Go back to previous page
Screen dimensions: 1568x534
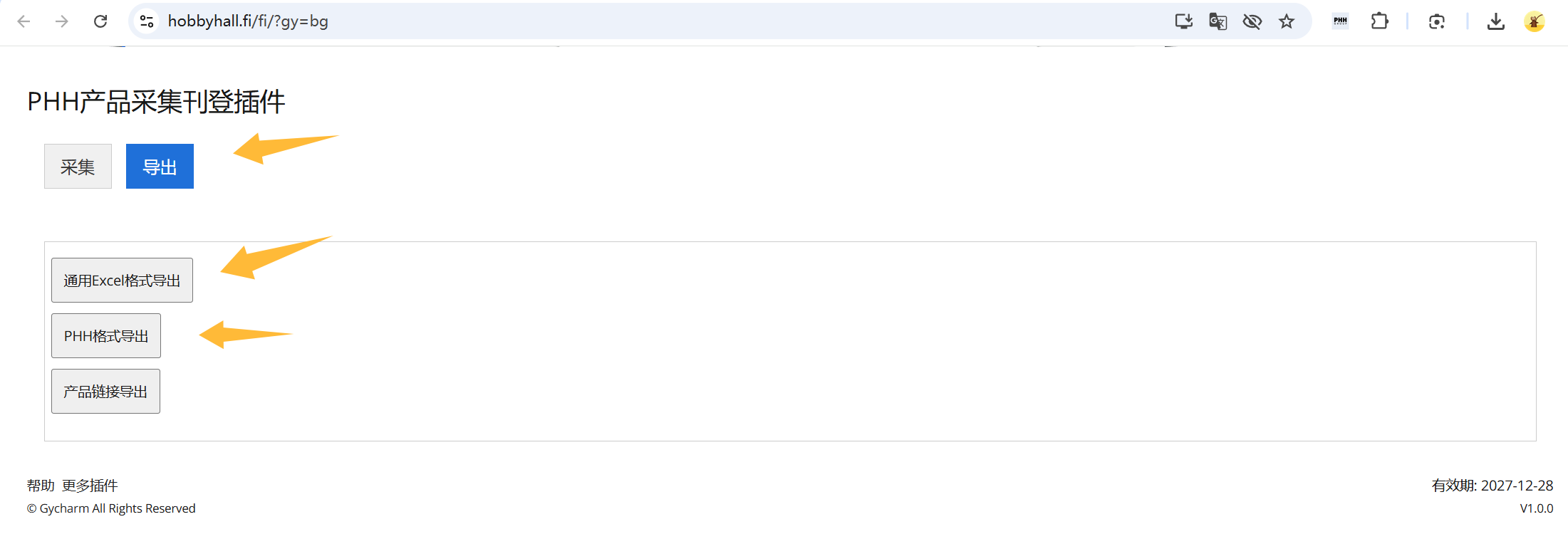24,21
